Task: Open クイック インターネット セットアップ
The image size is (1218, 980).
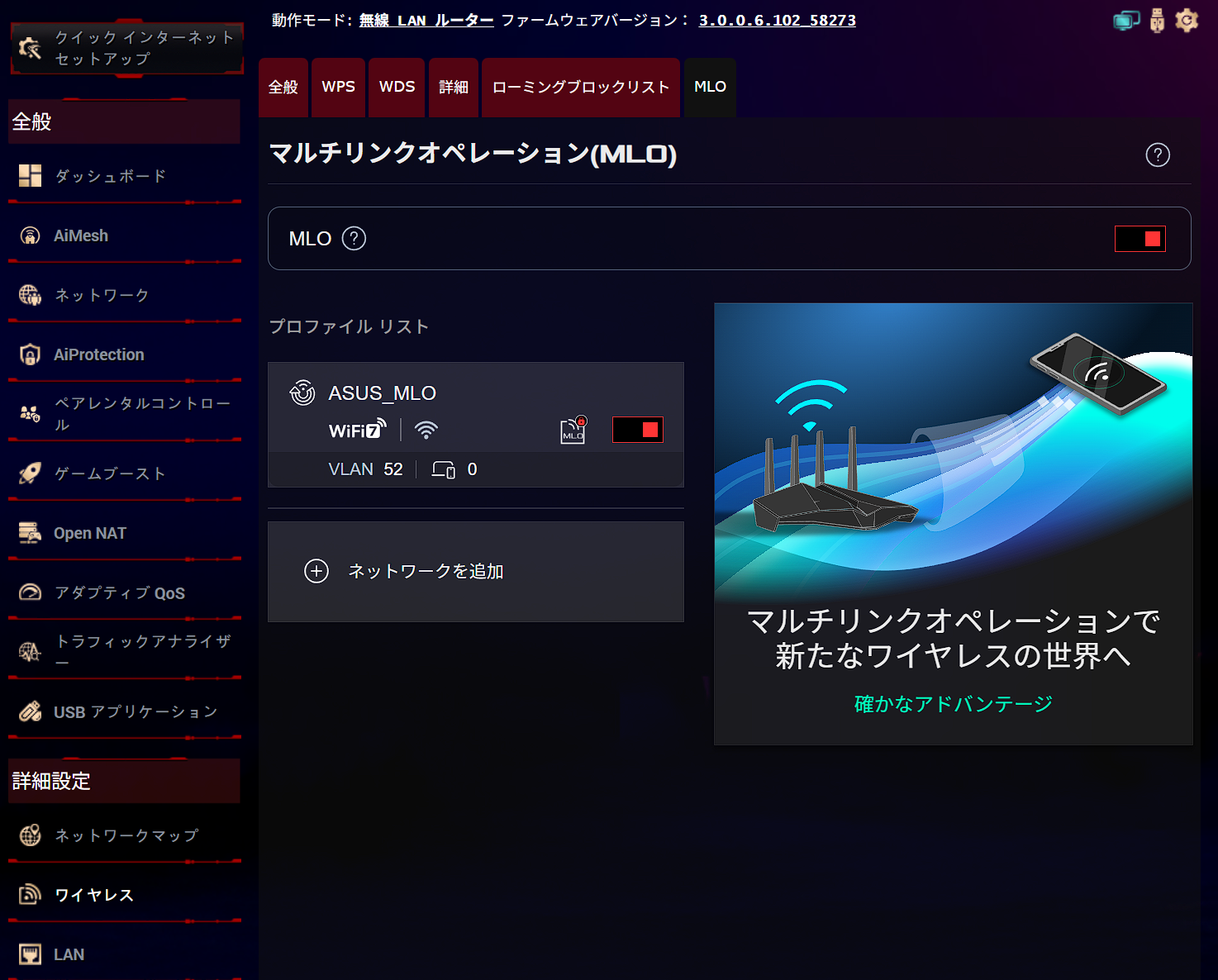Action: (127, 48)
